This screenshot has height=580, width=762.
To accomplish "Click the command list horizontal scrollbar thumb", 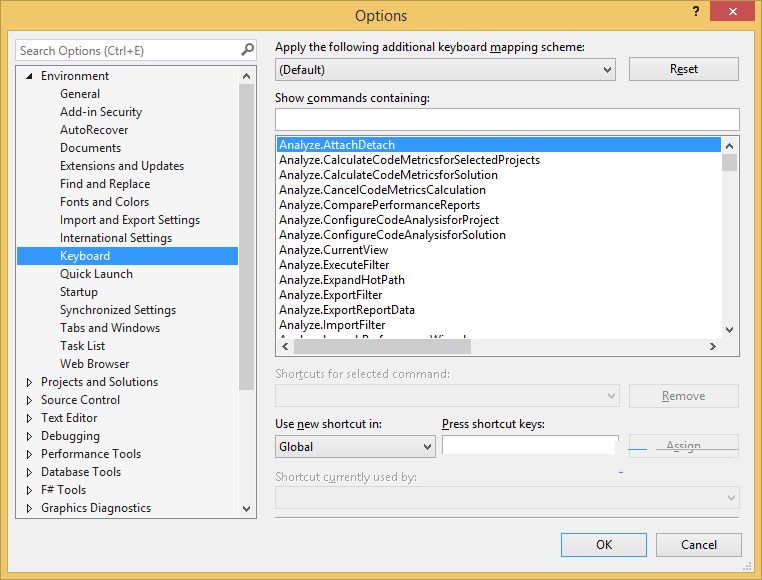I will coord(382,346).
